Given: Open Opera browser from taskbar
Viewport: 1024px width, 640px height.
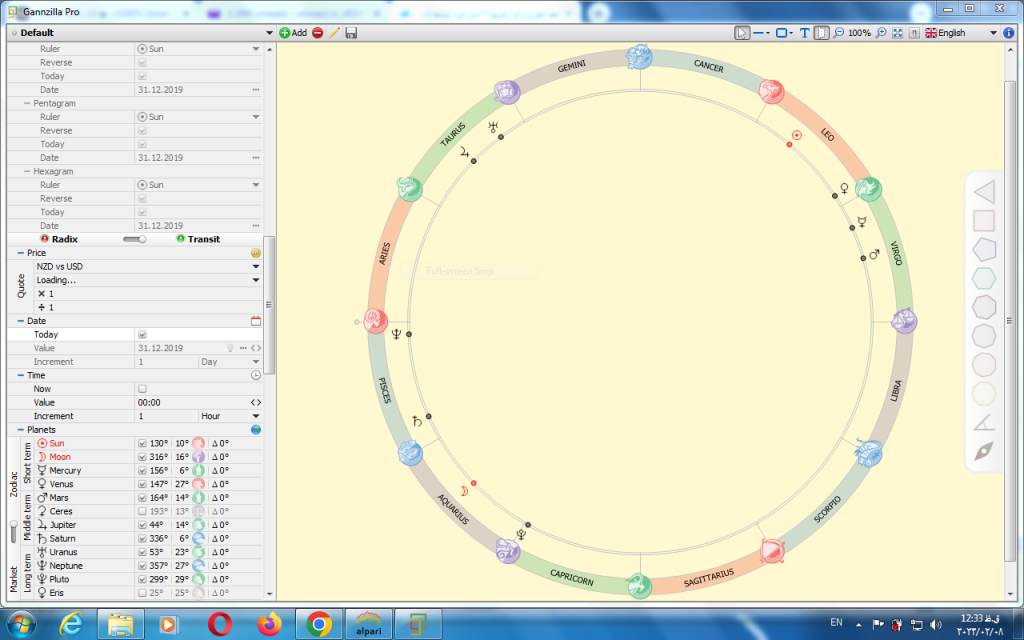Looking at the screenshot, I should [219, 624].
